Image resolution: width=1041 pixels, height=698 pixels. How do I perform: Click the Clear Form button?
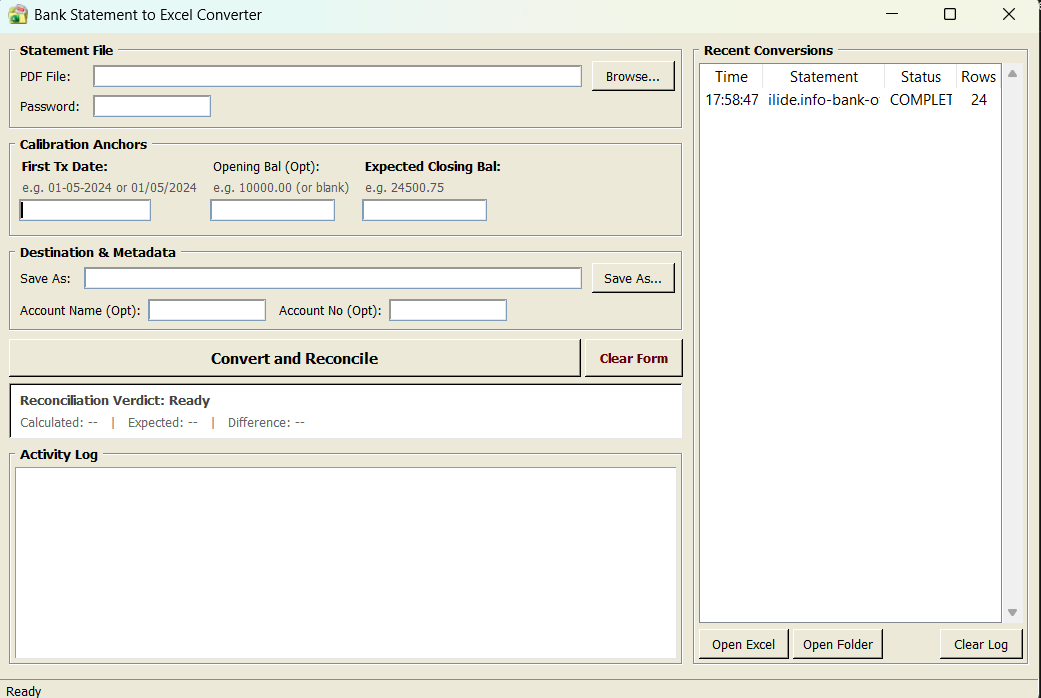click(633, 359)
